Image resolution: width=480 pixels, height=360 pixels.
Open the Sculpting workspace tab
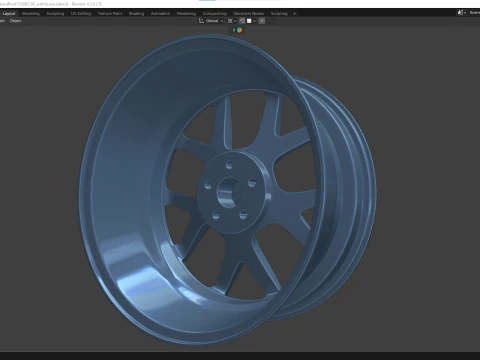[x=55, y=14]
